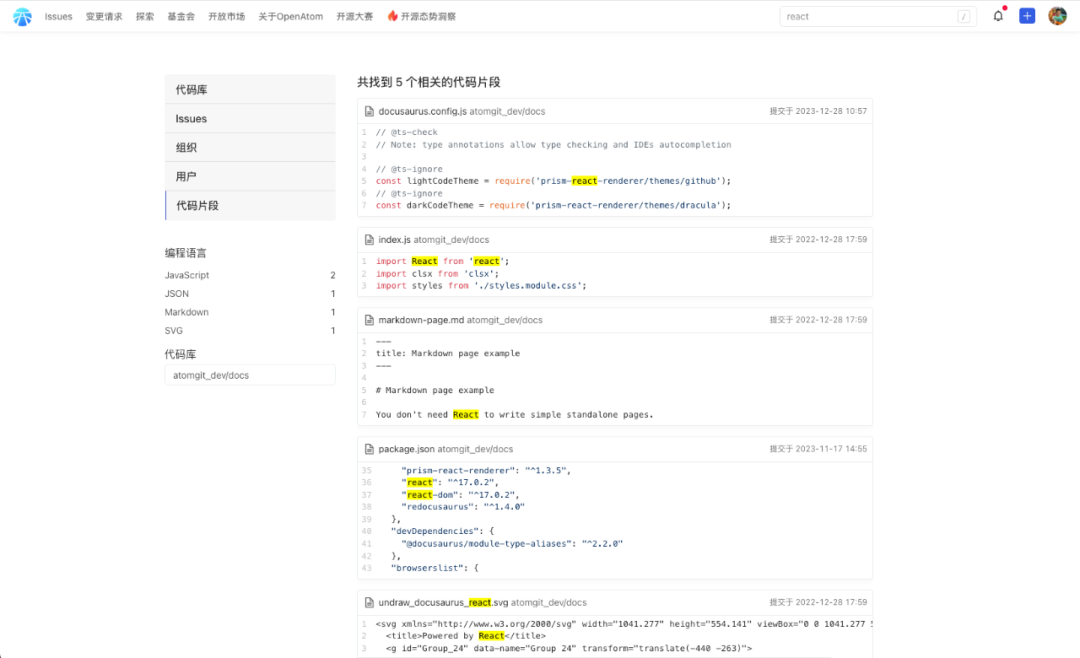Select 代码片段 search category

pos(250,205)
